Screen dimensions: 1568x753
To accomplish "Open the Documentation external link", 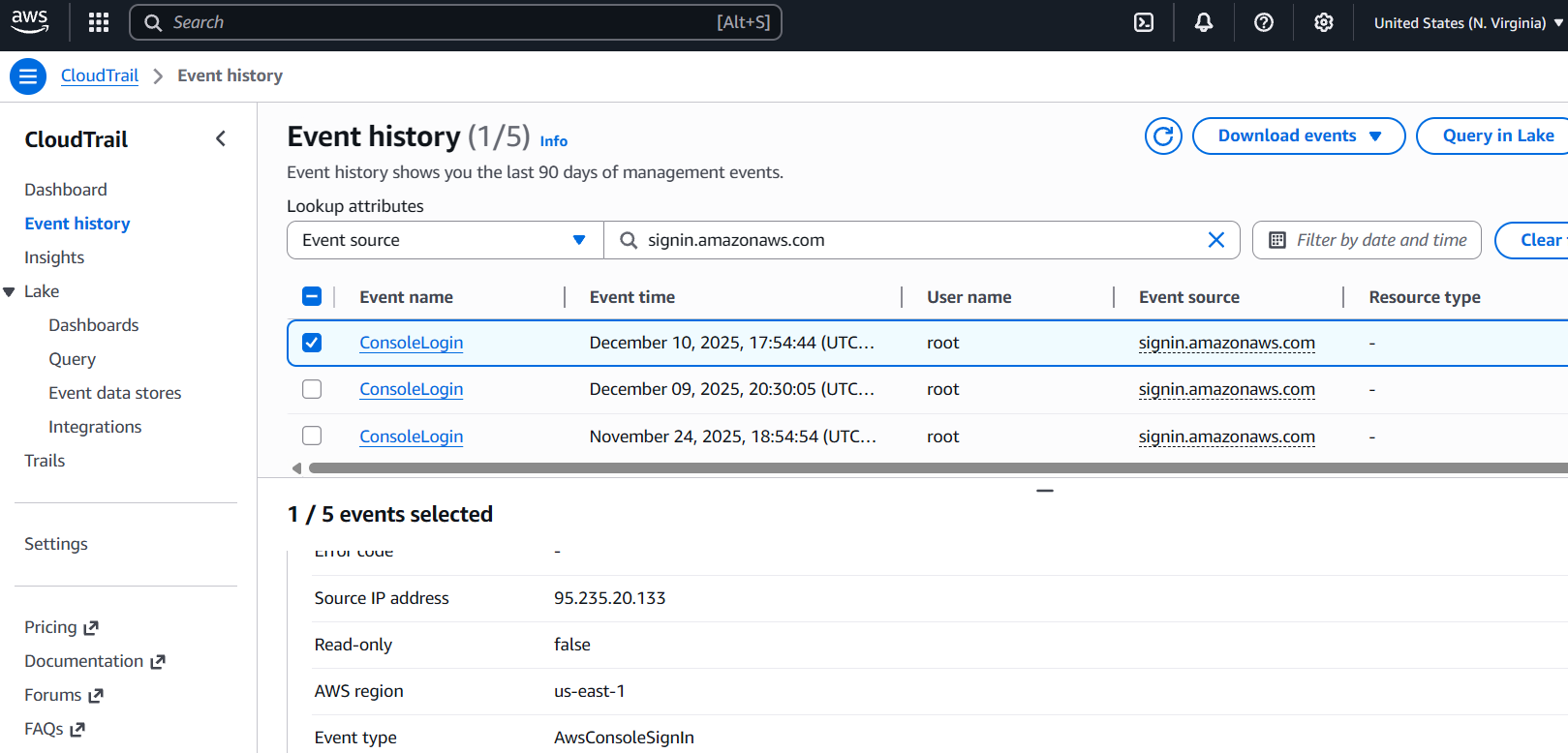I will click(95, 661).
